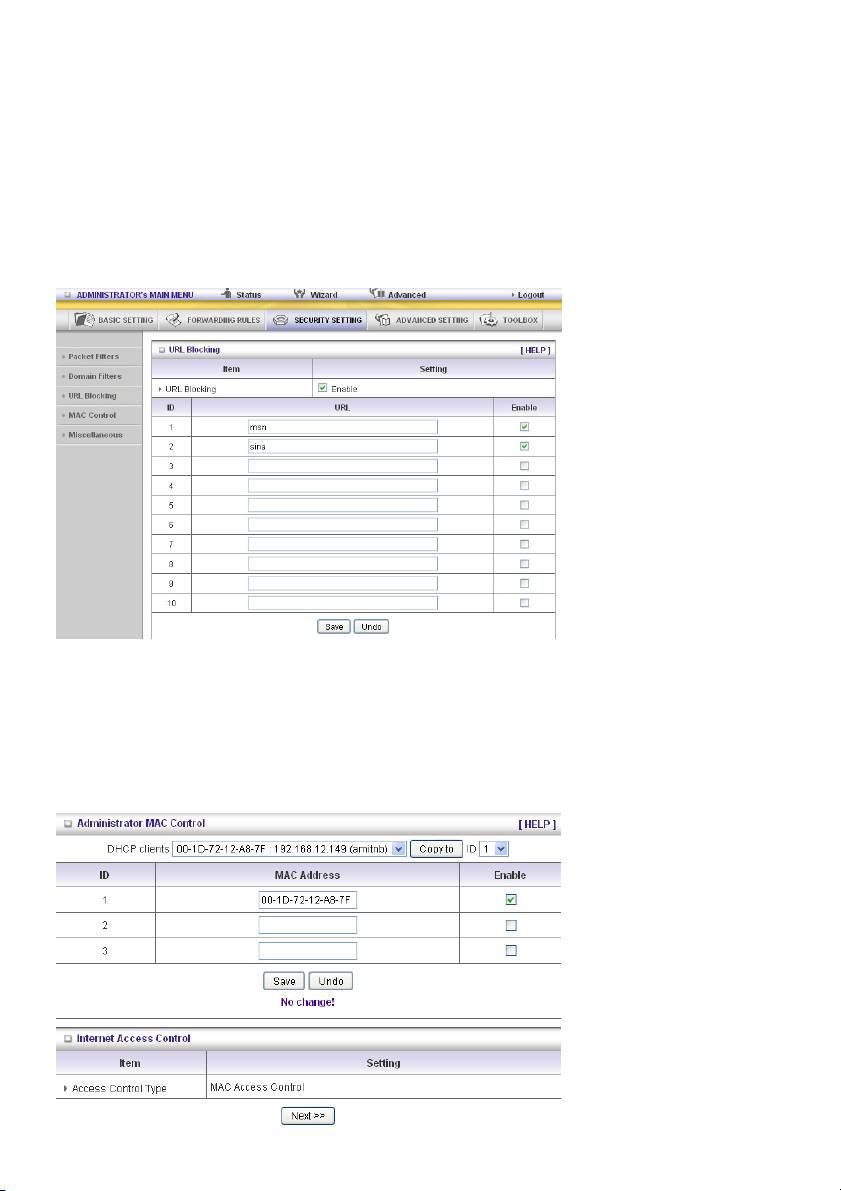This screenshot has width=841, height=1191.
Task: Open the Toolbox tab icon
Action: click(x=490, y=321)
